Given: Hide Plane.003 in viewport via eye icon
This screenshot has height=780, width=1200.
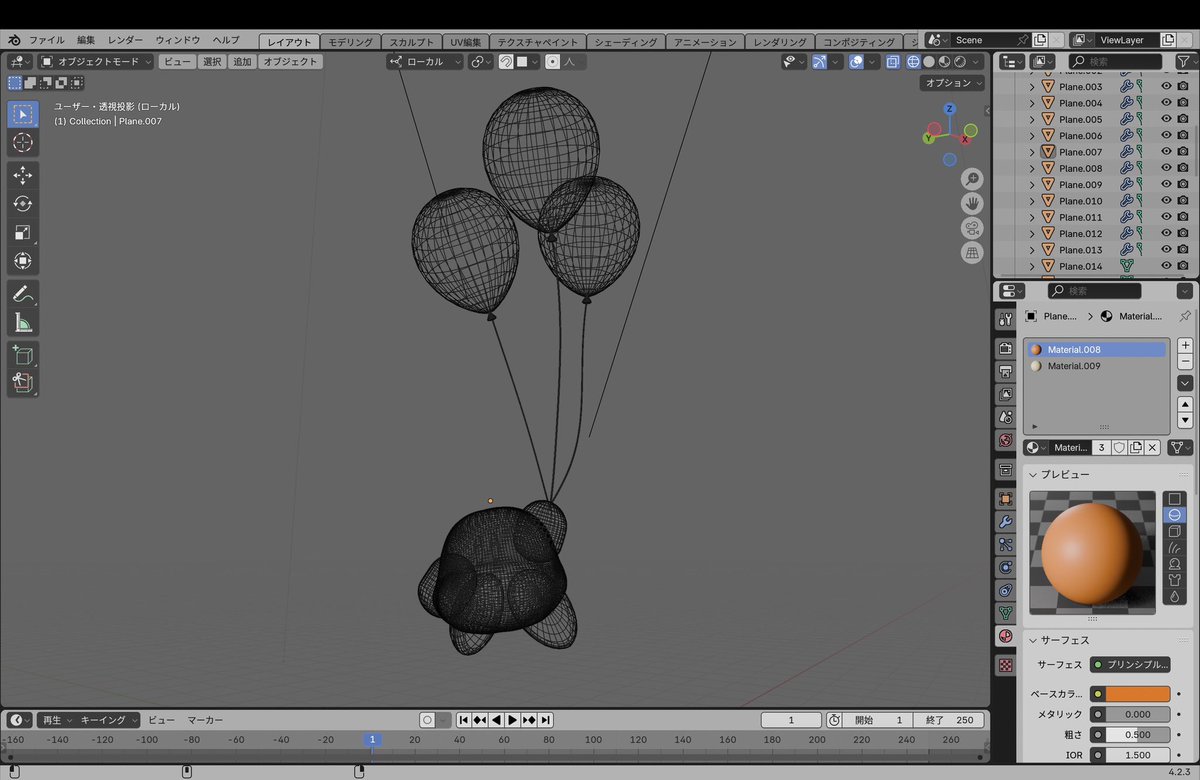Looking at the screenshot, I should [1166, 87].
